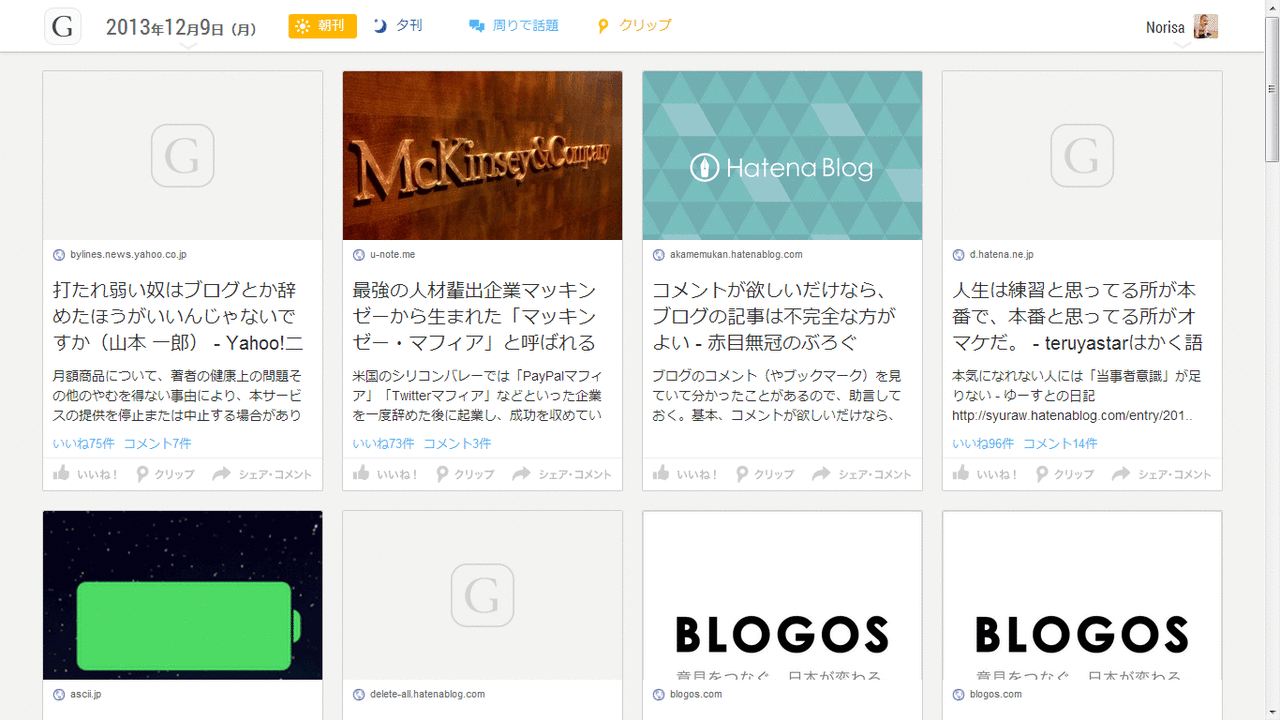Screen dimensions: 1280x720
Task: Clip the teruyastar d.hatena article
Action: pos(1066,474)
